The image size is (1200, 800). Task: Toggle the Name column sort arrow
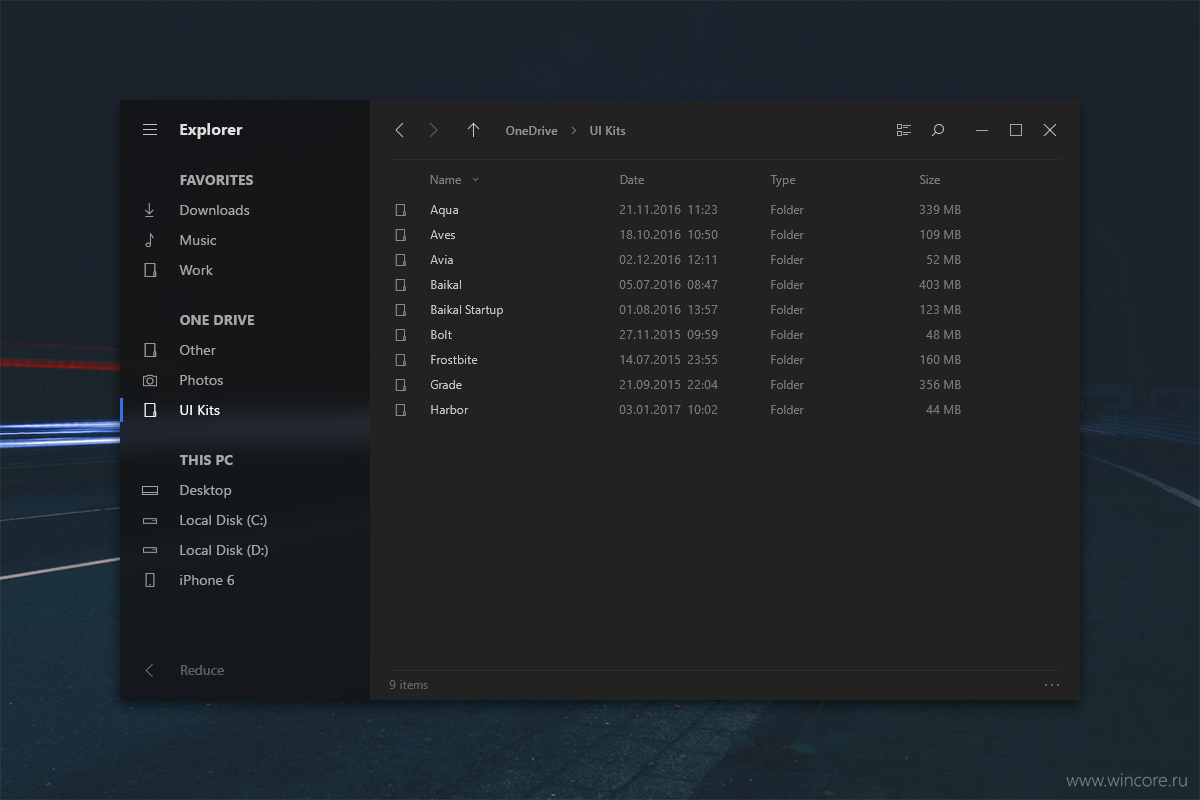click(475, 180)
